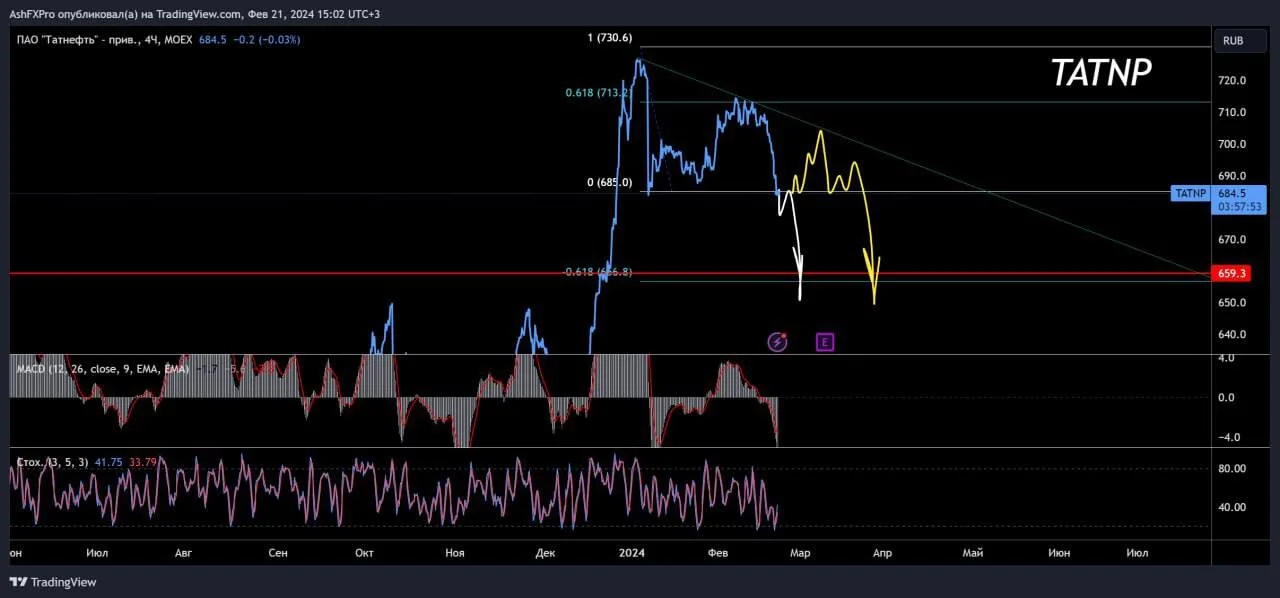This screenshot has height=598, width=1280.
Task: Click the red 659.3 price label
Action: point(1229,273)
